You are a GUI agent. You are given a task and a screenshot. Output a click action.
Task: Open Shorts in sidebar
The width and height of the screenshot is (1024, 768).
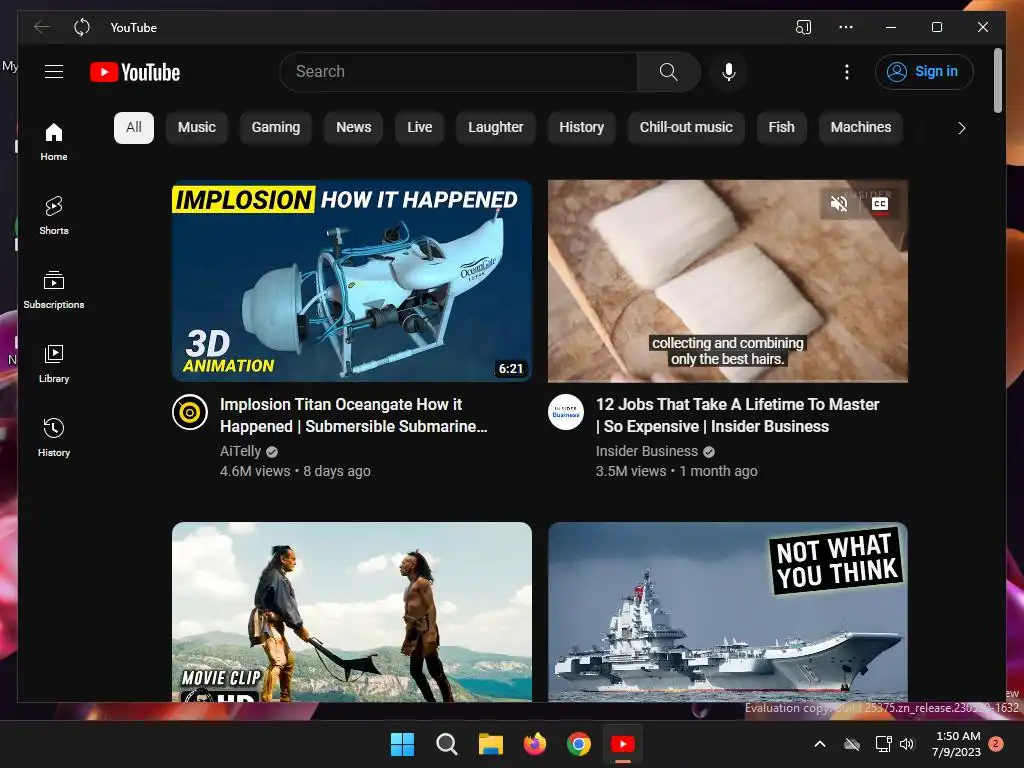(54, 216)
